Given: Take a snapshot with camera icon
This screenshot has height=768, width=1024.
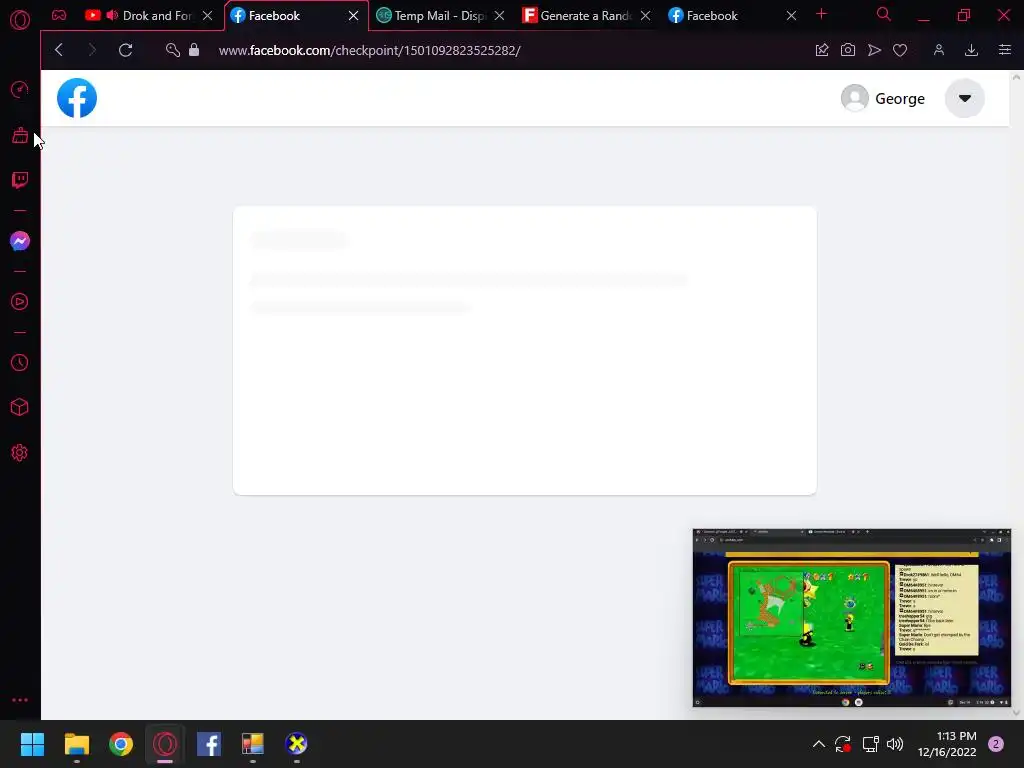Looking at the screenshot, I should pos(848,50).
